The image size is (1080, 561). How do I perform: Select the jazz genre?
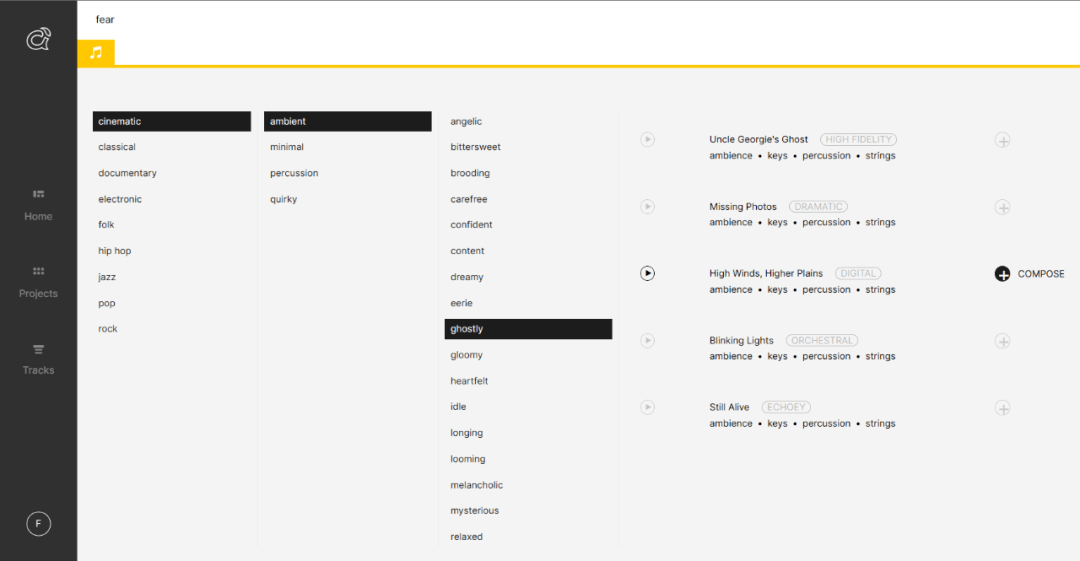click(x=107, y=277)
